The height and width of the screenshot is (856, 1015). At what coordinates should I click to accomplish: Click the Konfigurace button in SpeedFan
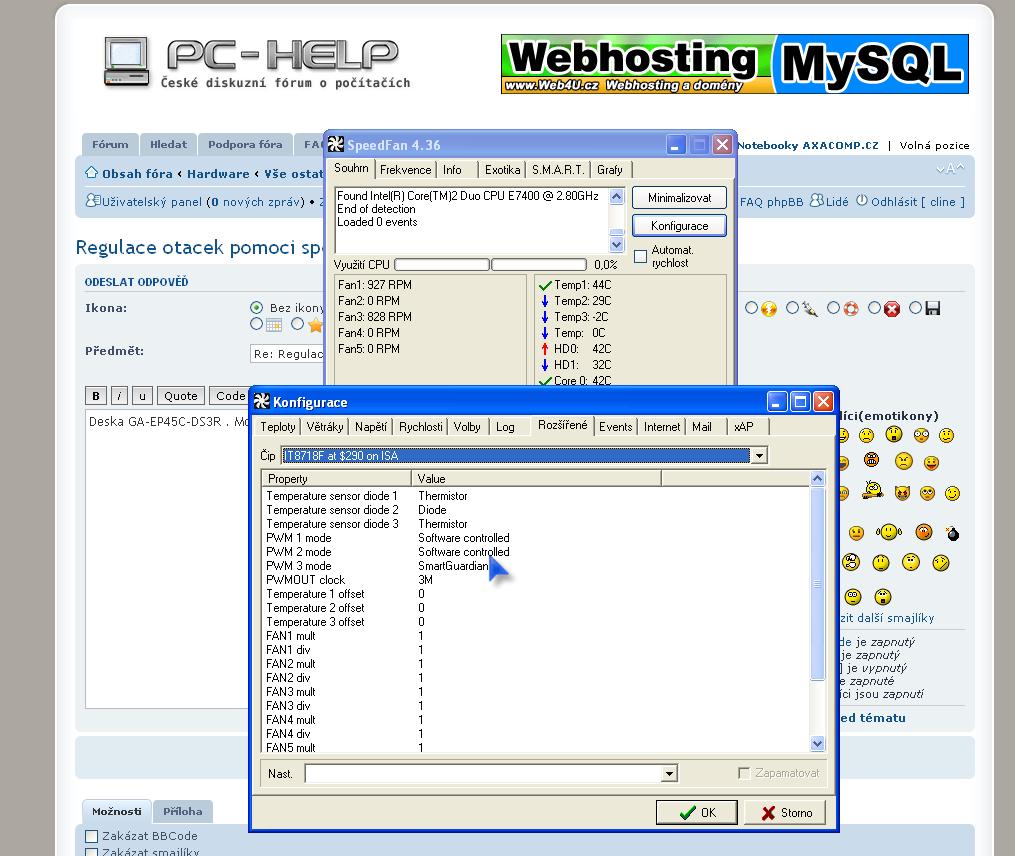679,225
